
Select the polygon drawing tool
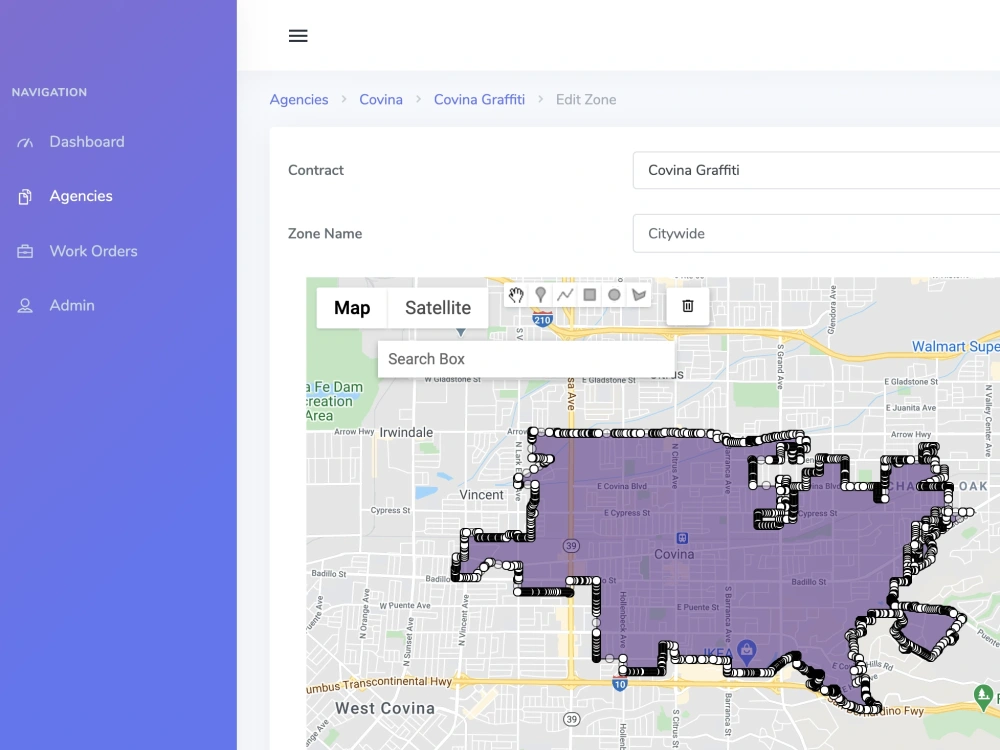point(638,295)
